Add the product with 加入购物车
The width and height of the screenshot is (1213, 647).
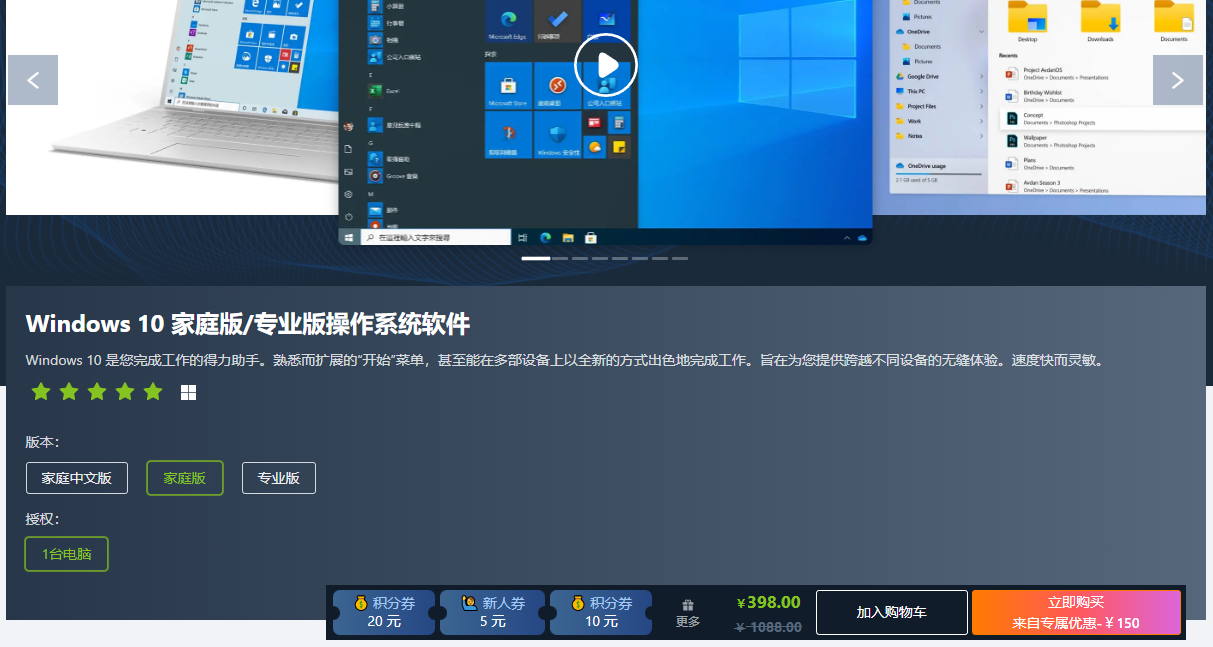[x=891, y=612]
